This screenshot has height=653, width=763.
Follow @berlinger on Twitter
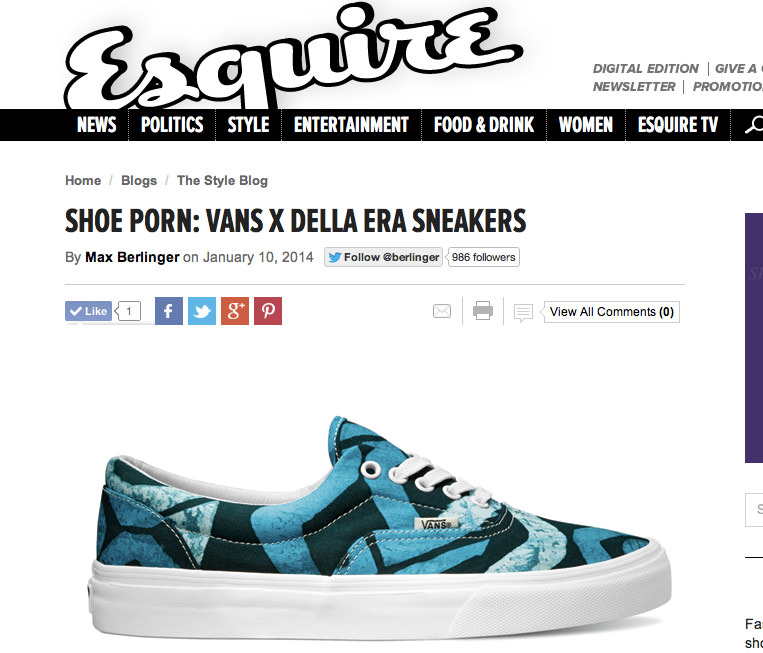(383, 257)
